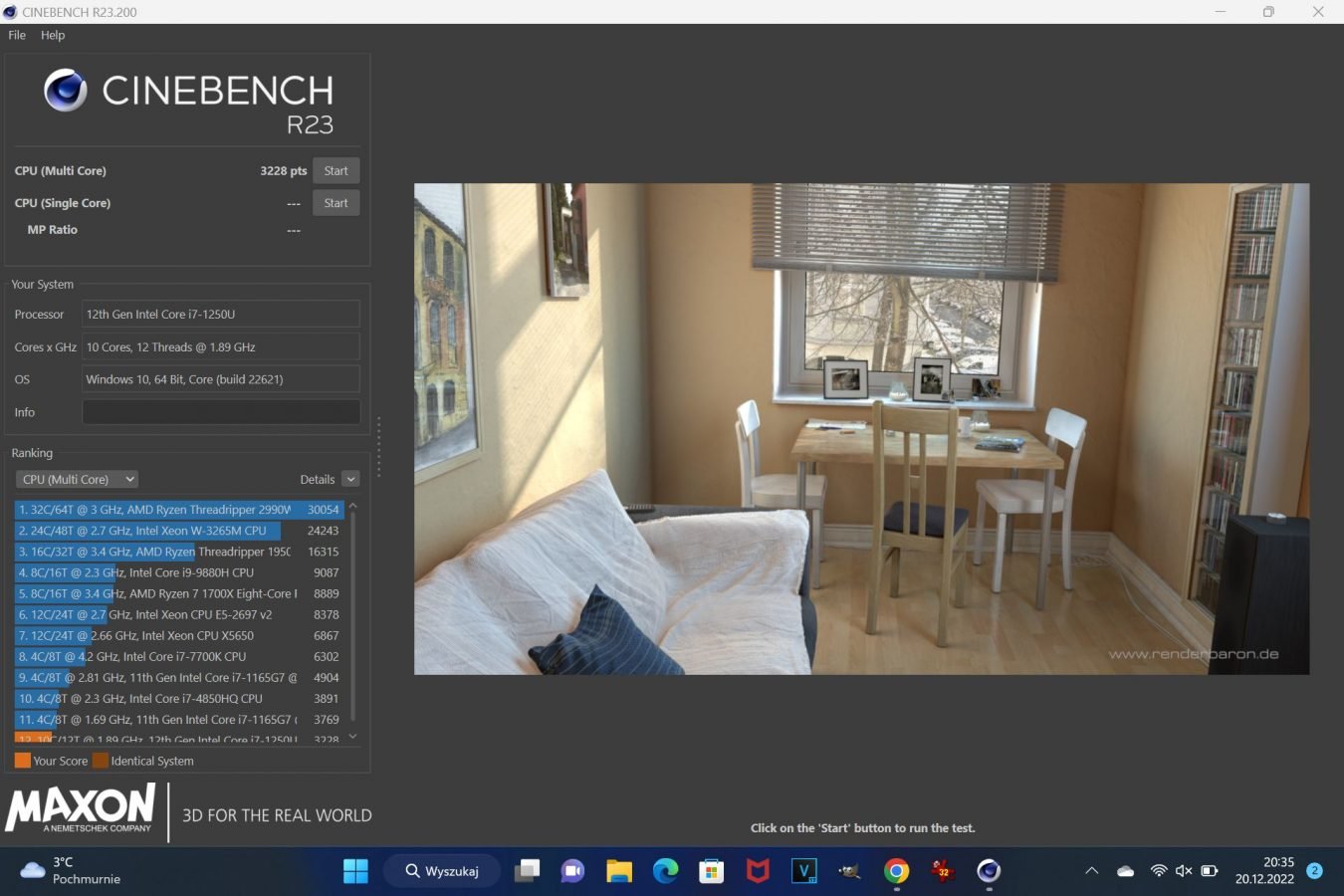
Task: Click ranking list scroll down arrow
Action: [x=352, y=737]
